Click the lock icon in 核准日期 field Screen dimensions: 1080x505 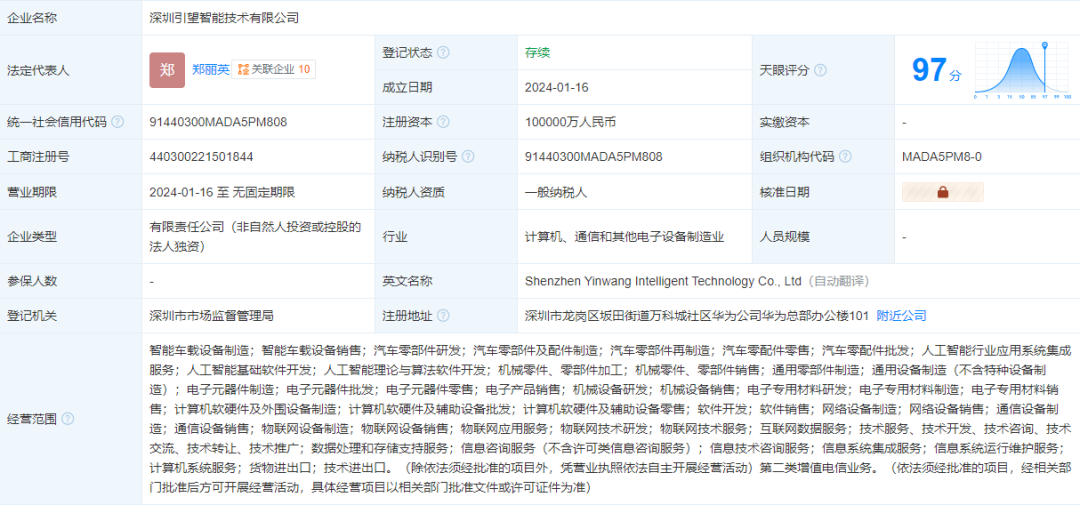(x=942, y=192)
